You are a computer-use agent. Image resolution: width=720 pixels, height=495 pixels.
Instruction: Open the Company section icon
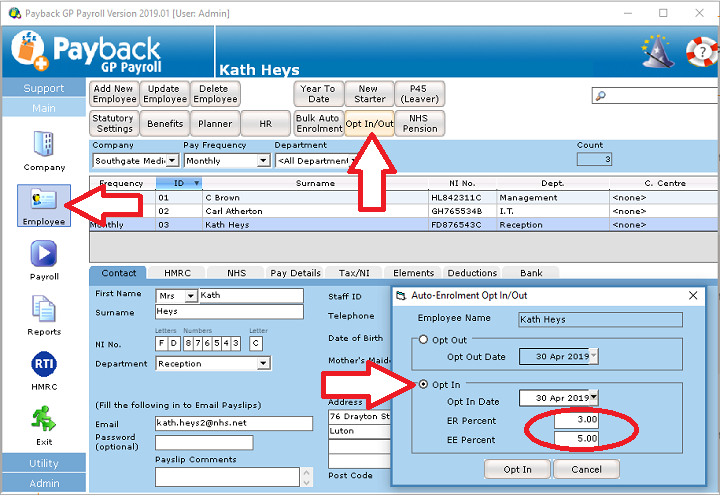click(x=44, y=148)
